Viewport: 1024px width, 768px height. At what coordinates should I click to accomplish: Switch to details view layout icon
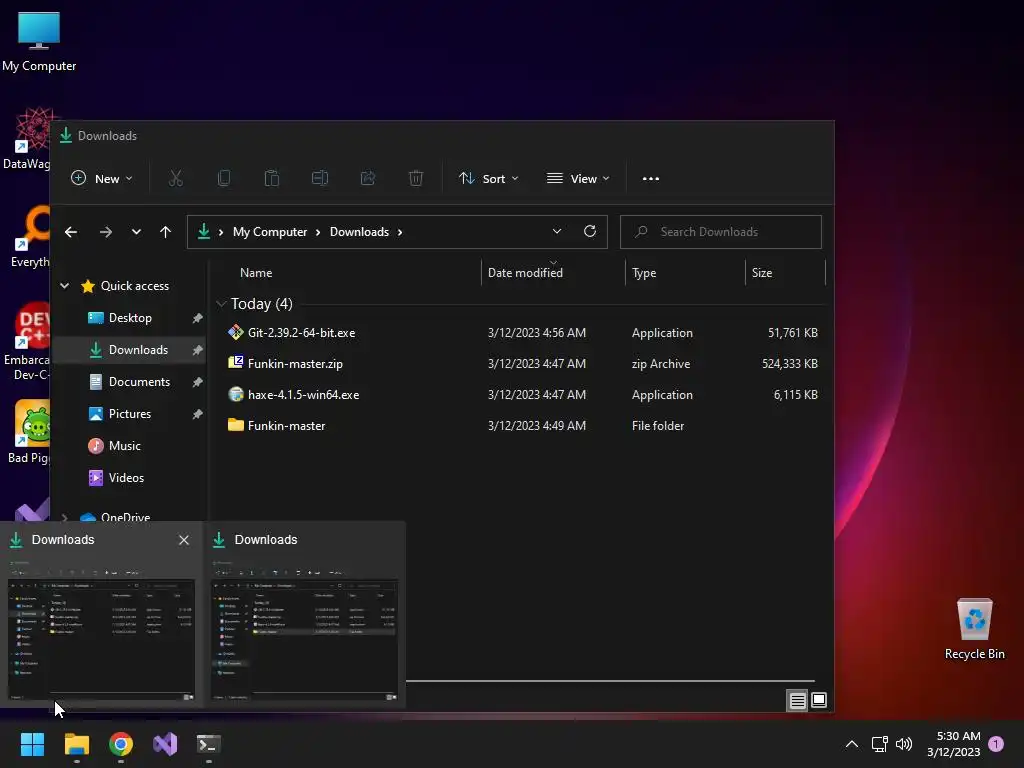tap(797, 701)
